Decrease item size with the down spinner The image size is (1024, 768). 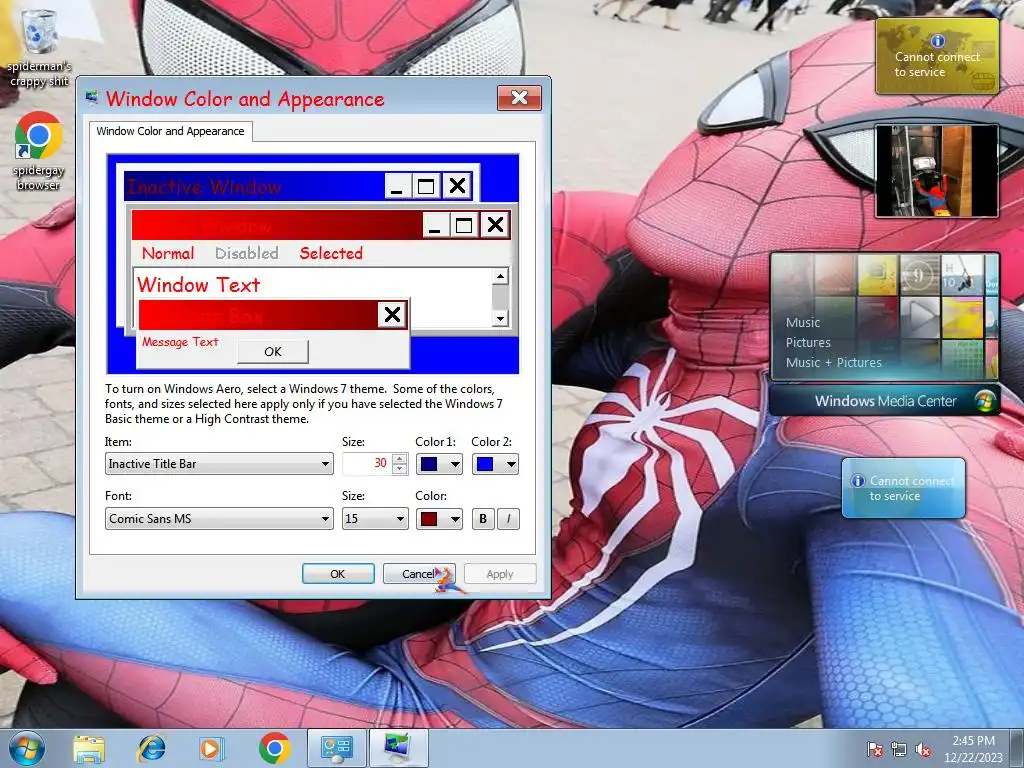(400, 469)
